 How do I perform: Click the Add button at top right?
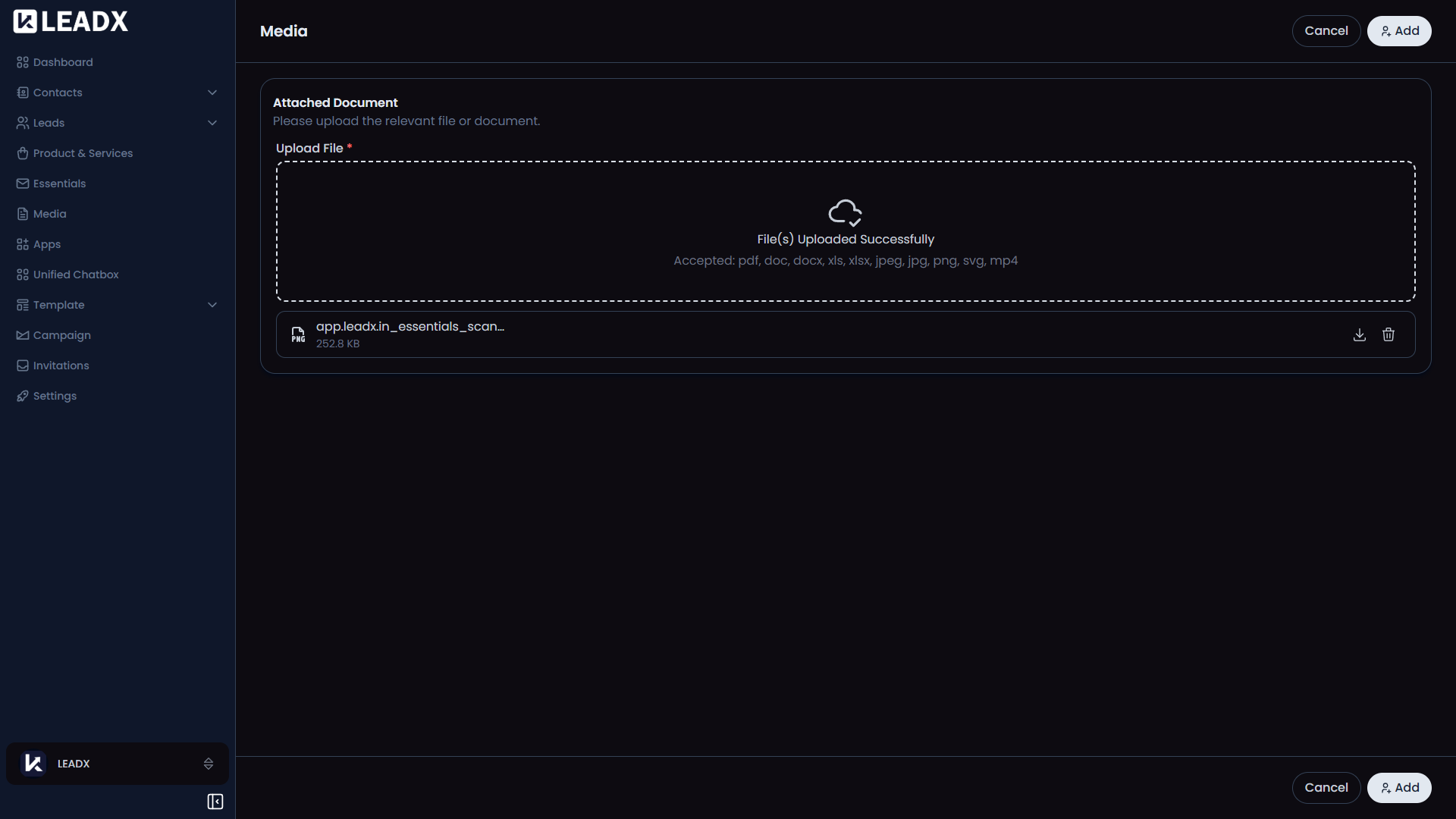point(1399,30)
